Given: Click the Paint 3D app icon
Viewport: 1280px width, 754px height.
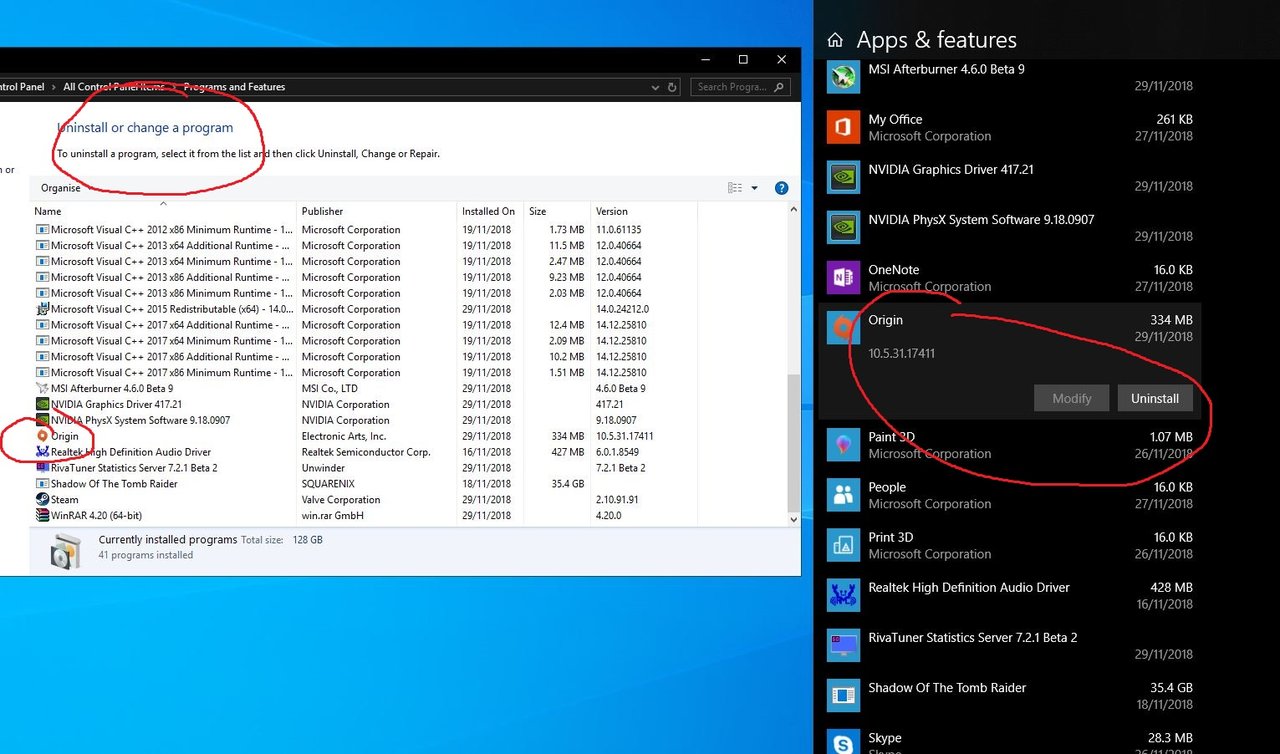Looking at the screenshot, I should (x=844, y=445).
